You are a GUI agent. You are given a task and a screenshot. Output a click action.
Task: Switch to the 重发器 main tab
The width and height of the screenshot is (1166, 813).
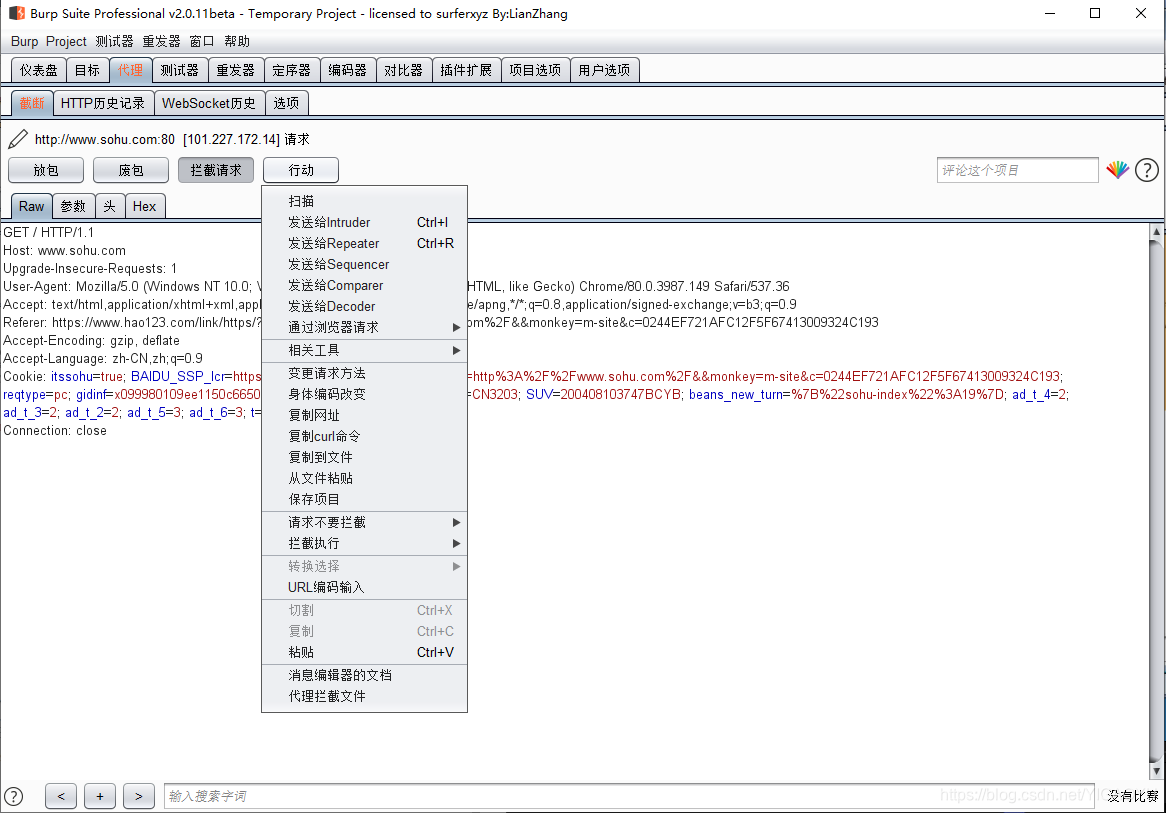pos(236,70)
